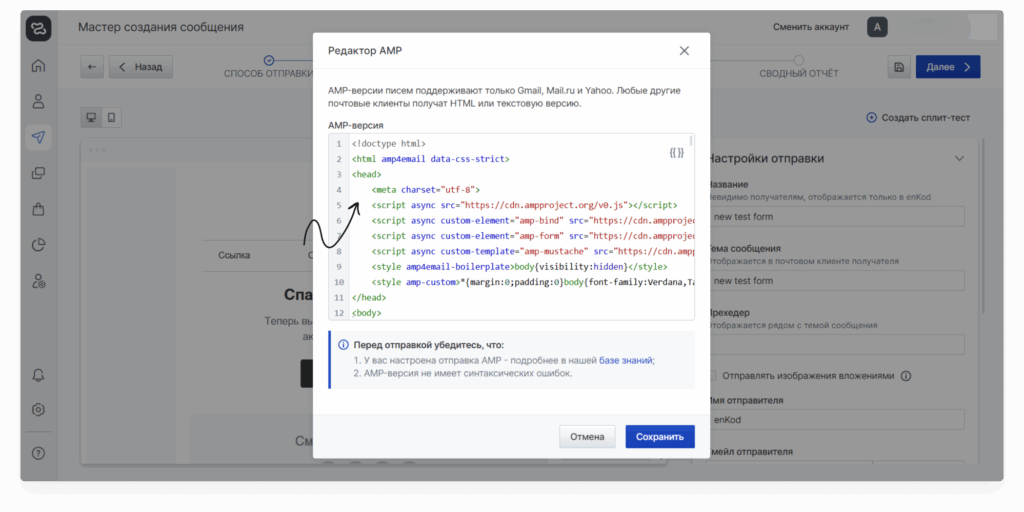Enable "Отправлять изображения вложениями" checkbox
This screenshot has height=512, width=1024.
[712, 376]
